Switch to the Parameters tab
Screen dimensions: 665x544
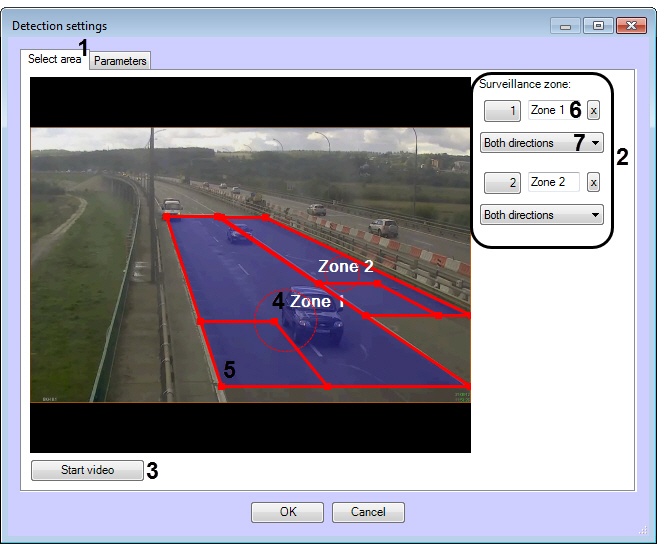(x=120, y=61)
